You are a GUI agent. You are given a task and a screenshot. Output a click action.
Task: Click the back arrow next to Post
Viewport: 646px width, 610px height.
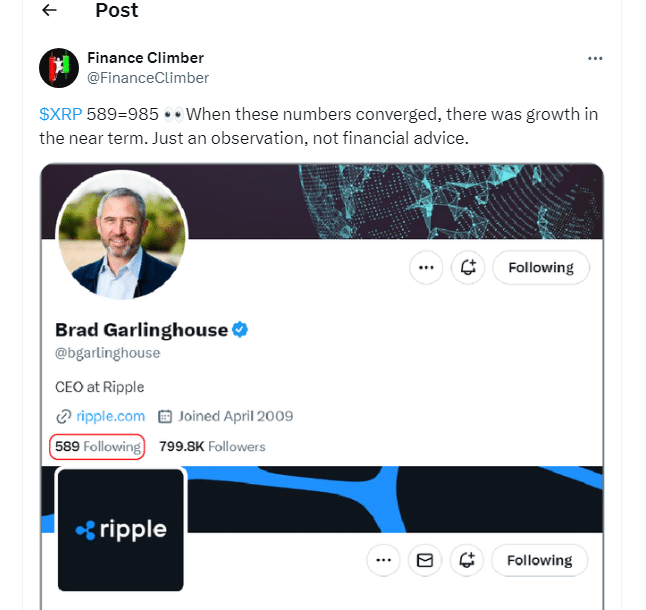(x=50, y=11)
